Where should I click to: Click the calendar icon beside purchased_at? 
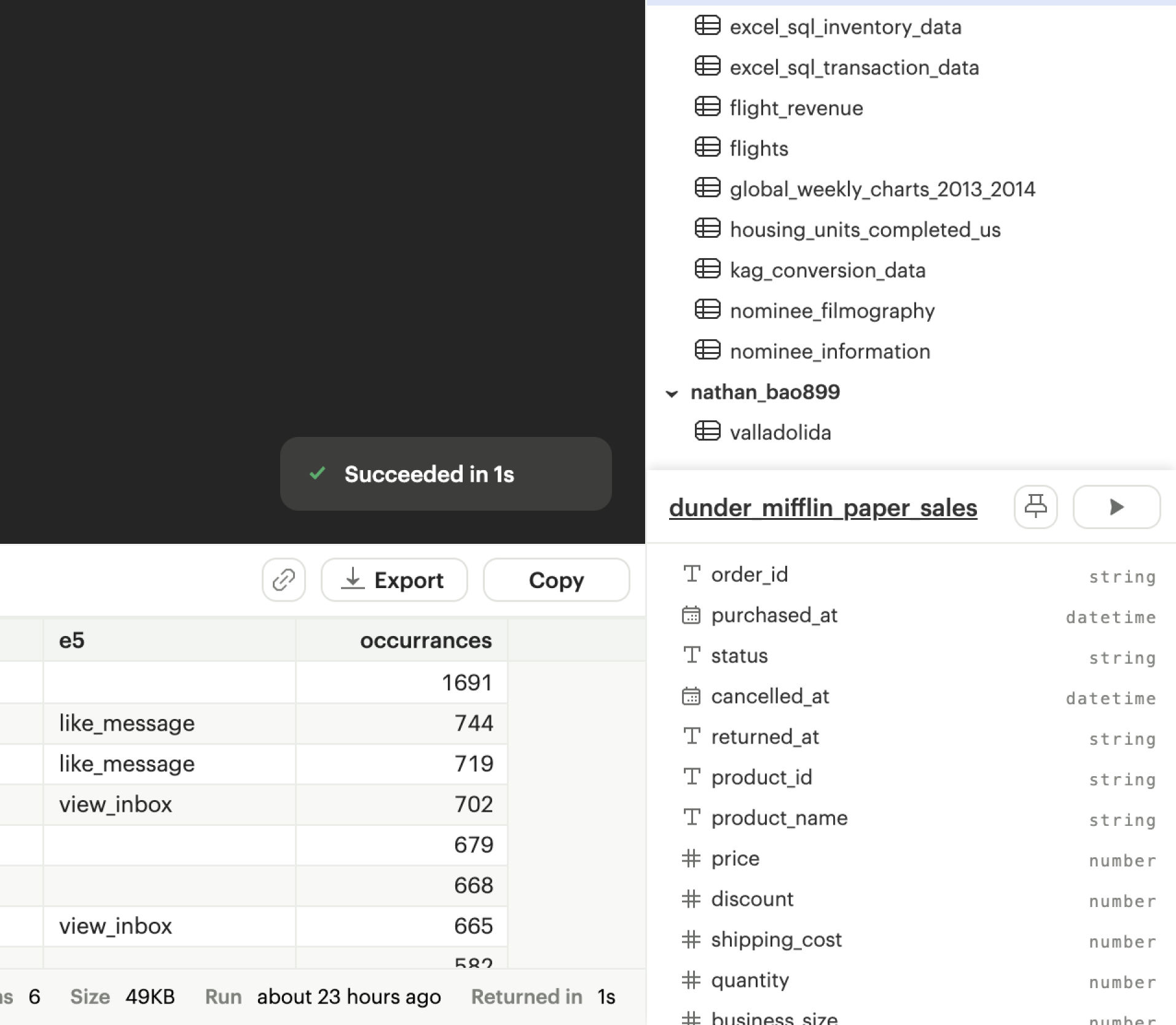point(691,615)
